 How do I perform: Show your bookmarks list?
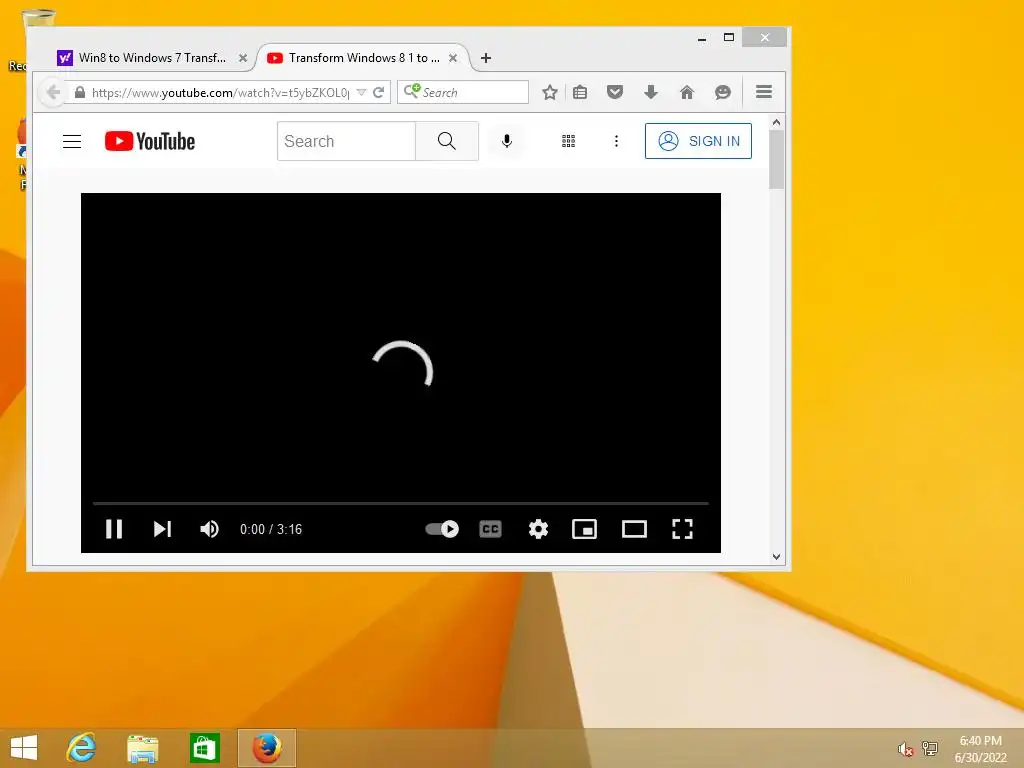[x=580, y=92]
